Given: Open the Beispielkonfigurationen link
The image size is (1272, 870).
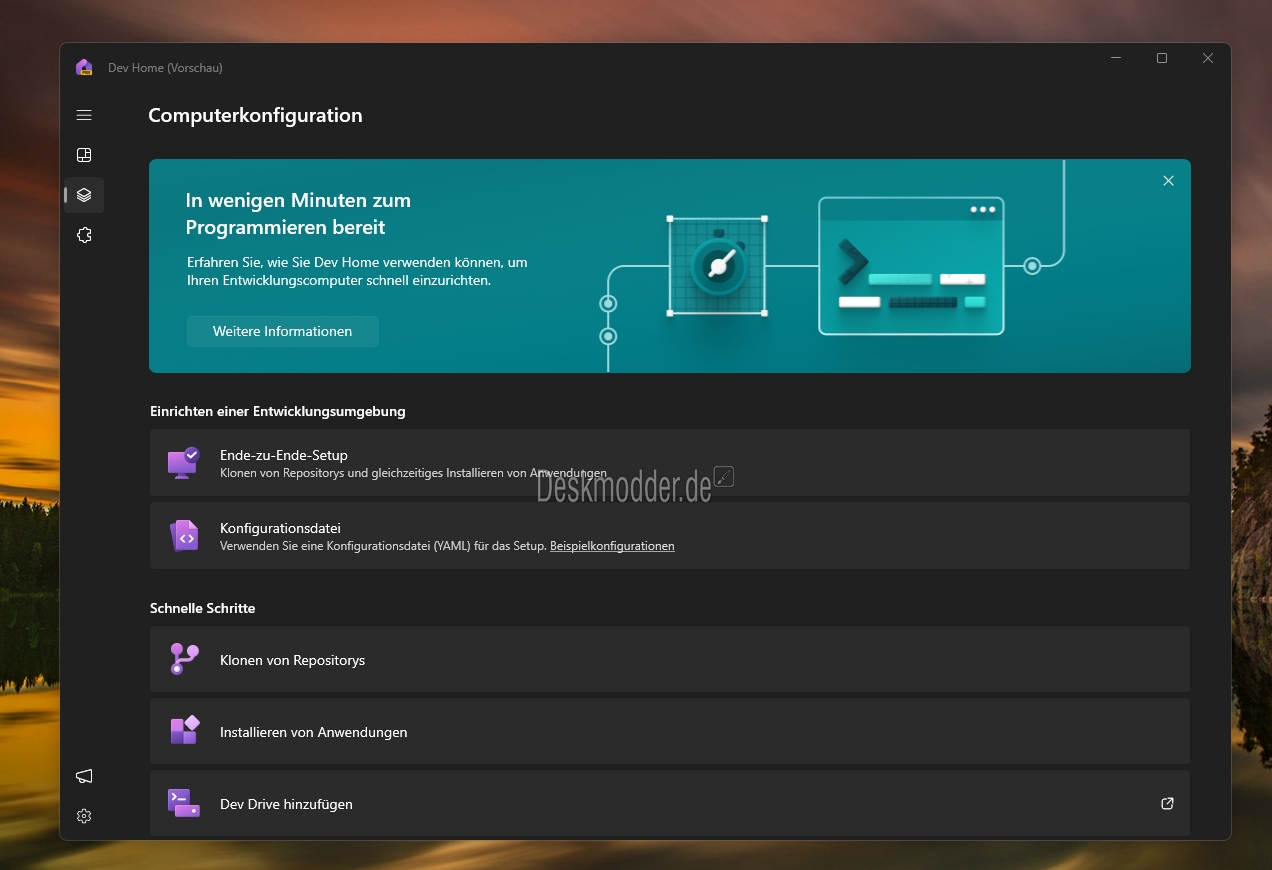Looking at the screenshot, I should tap(612, 546).
